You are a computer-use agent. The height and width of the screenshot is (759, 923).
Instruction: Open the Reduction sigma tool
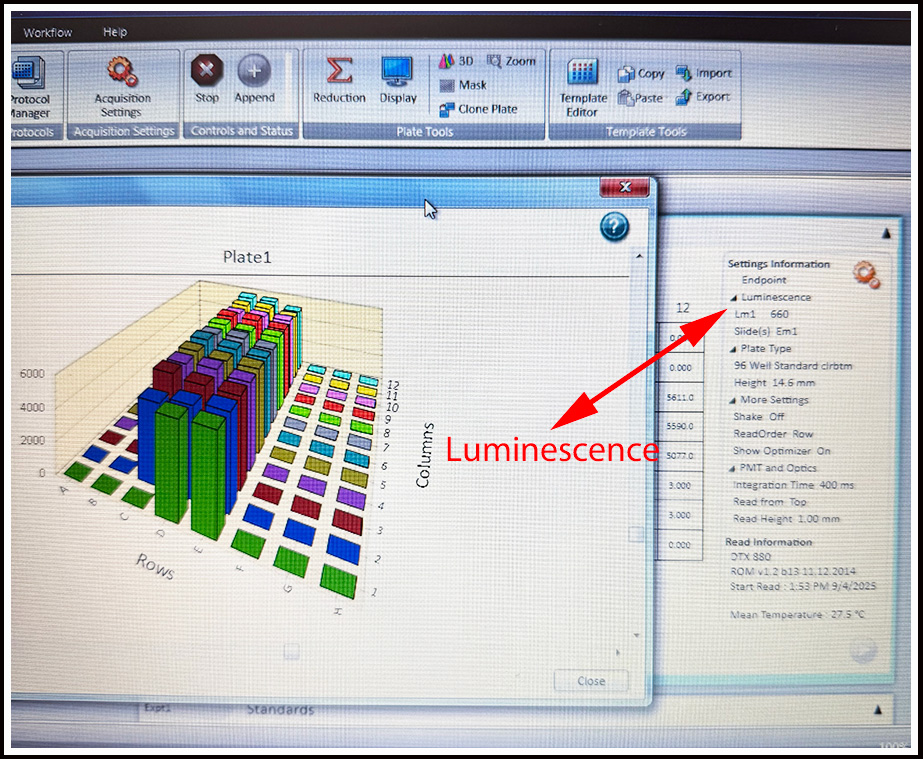coord(339,79)
